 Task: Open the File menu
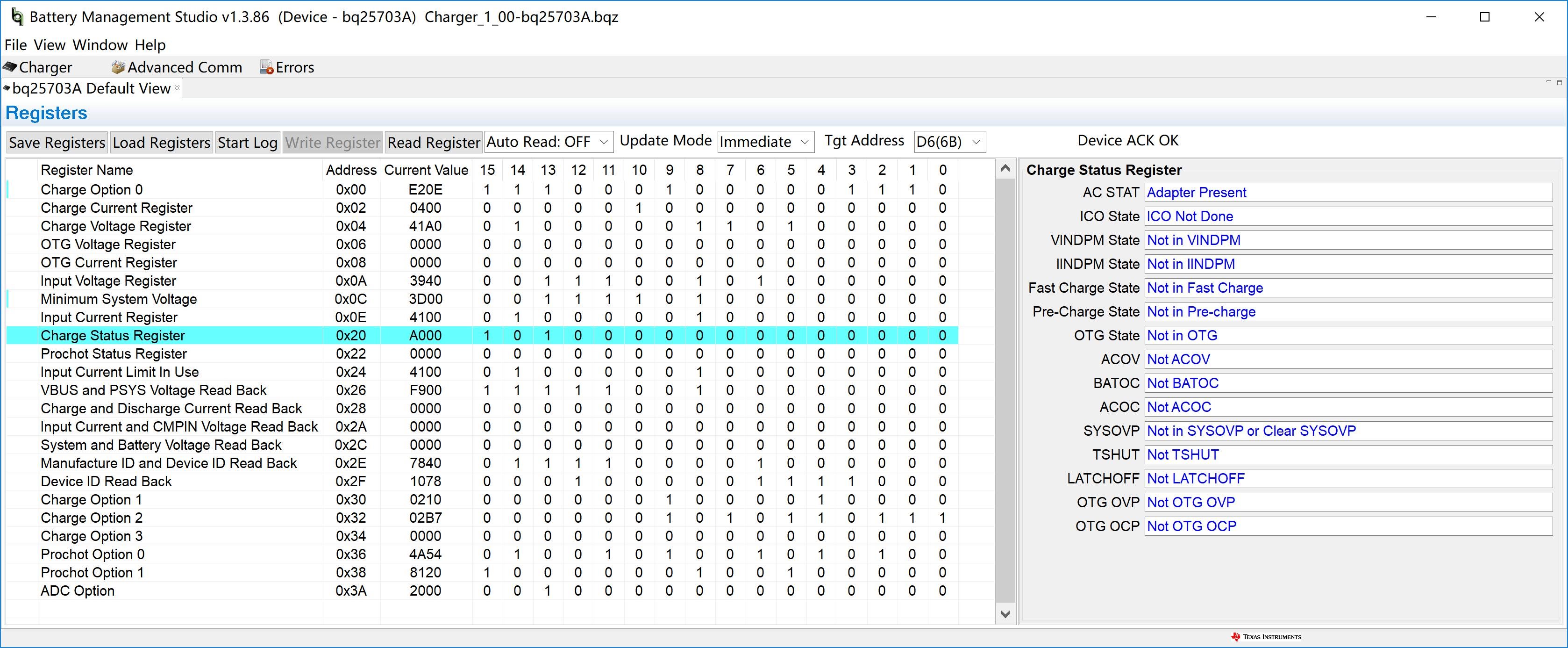pos(16,45)
